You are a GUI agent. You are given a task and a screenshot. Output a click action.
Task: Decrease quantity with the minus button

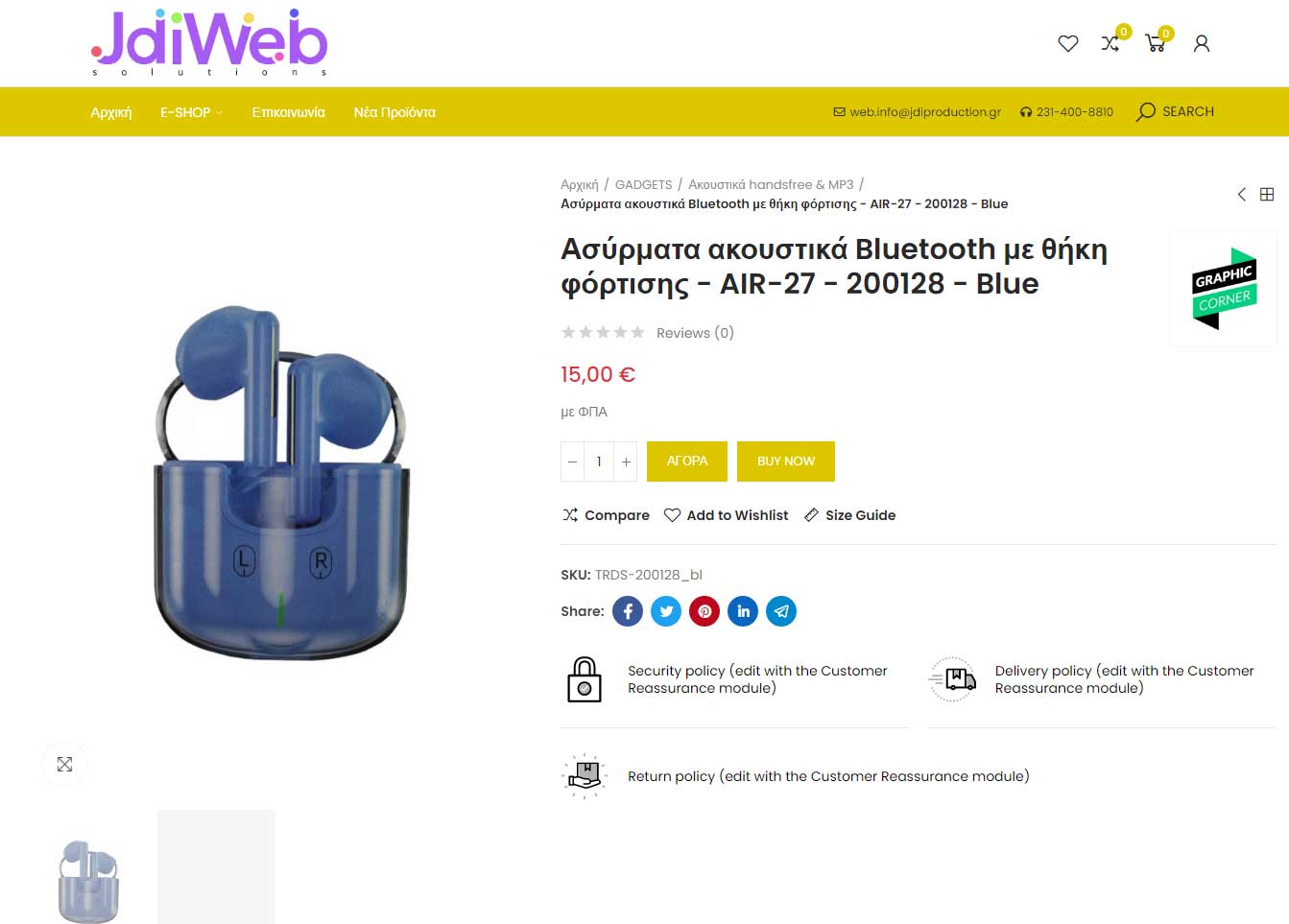click(572, 462)
